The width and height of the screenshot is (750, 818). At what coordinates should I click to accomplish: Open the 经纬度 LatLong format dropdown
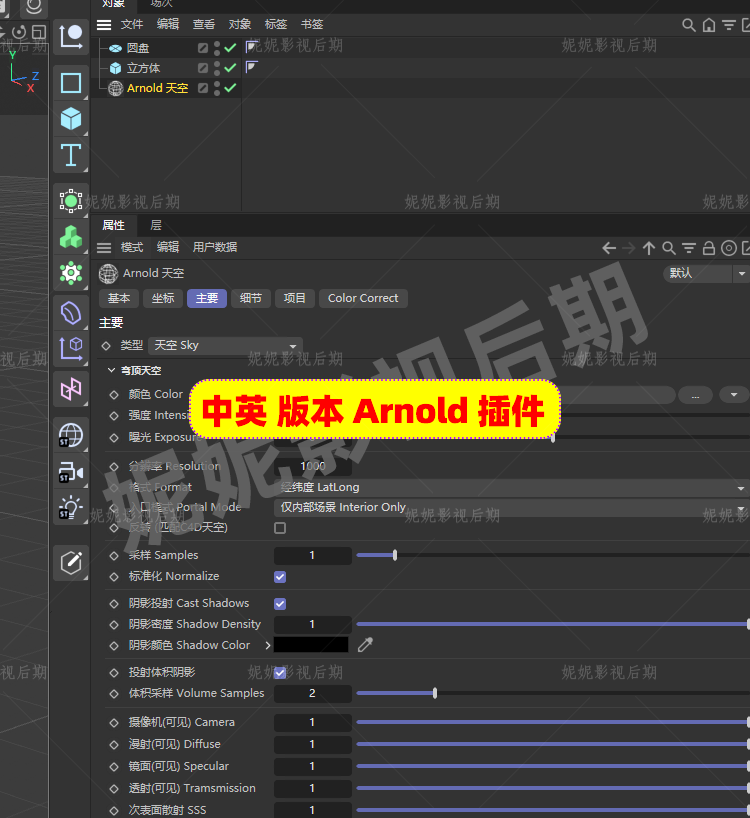point(511,487)
